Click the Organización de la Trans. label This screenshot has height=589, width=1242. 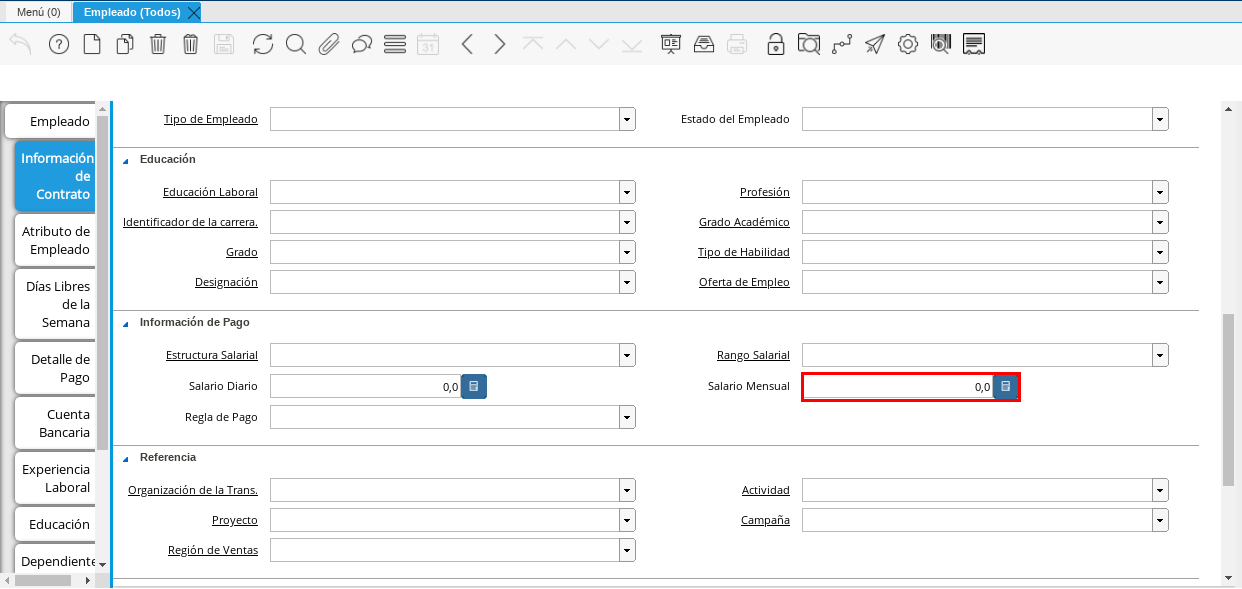pos(193,490)
